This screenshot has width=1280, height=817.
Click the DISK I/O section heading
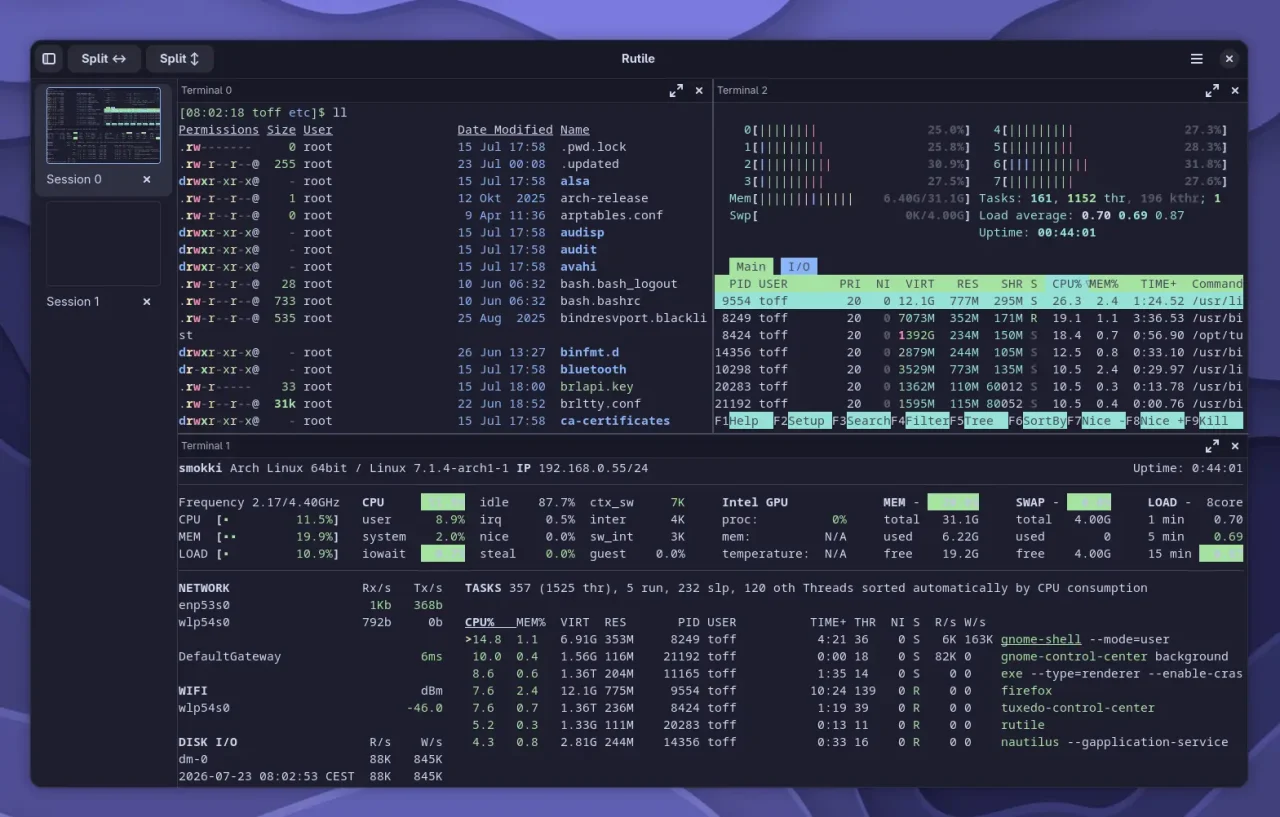pyautogui.click(x=208, y=742)
